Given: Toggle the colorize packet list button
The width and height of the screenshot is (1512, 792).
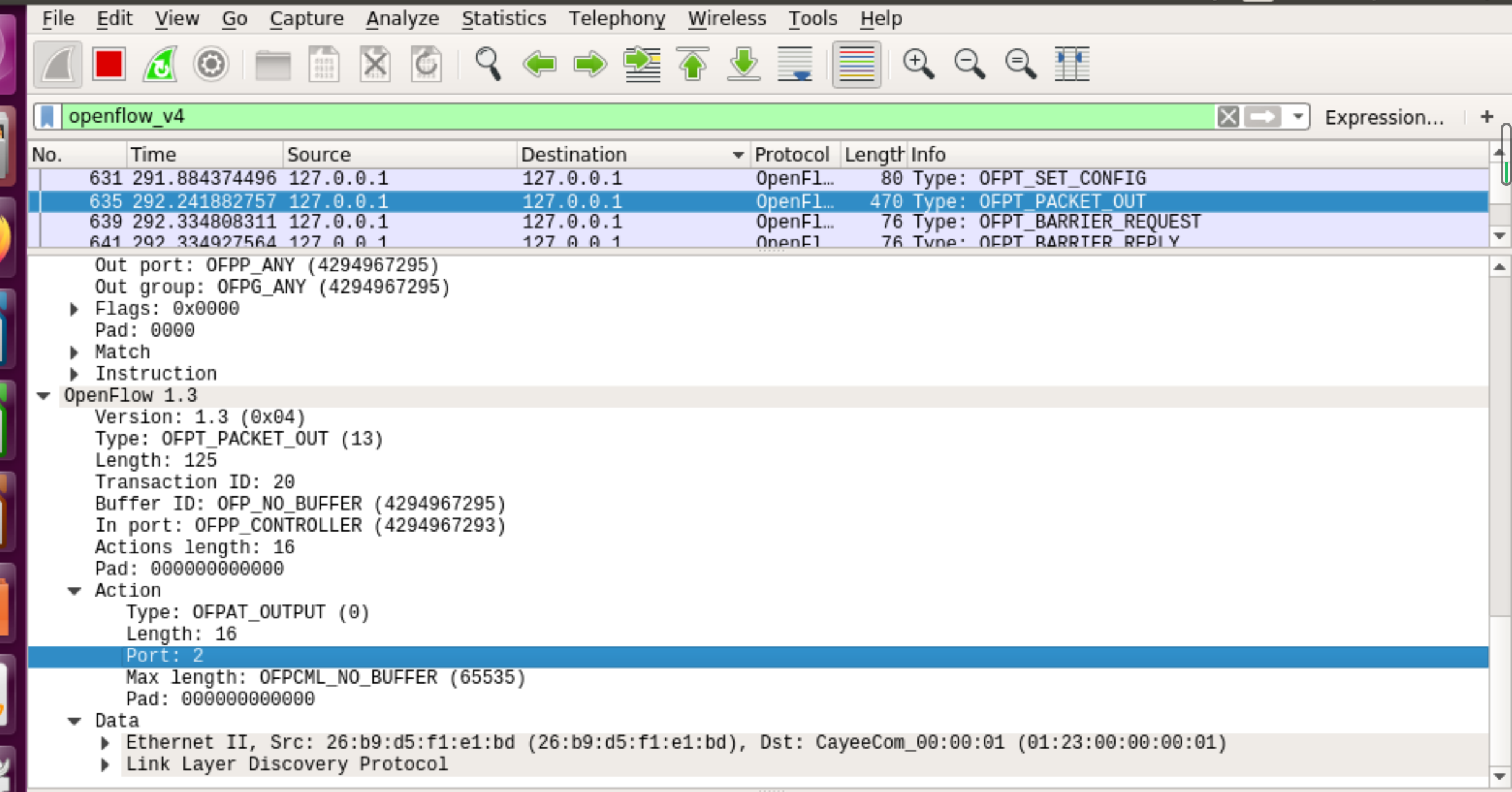Looking at the screenshot, I should coord(857,64).
